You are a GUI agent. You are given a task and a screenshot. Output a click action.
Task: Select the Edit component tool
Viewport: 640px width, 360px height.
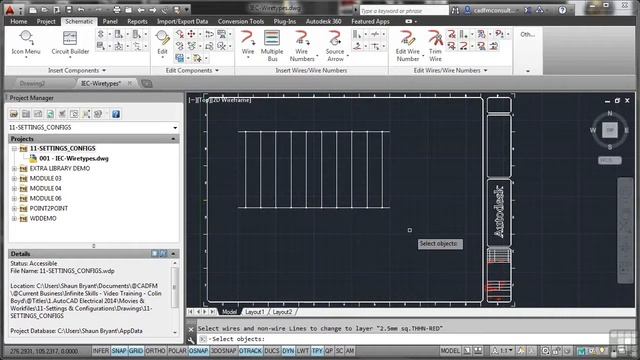click(x=162, y=43)
